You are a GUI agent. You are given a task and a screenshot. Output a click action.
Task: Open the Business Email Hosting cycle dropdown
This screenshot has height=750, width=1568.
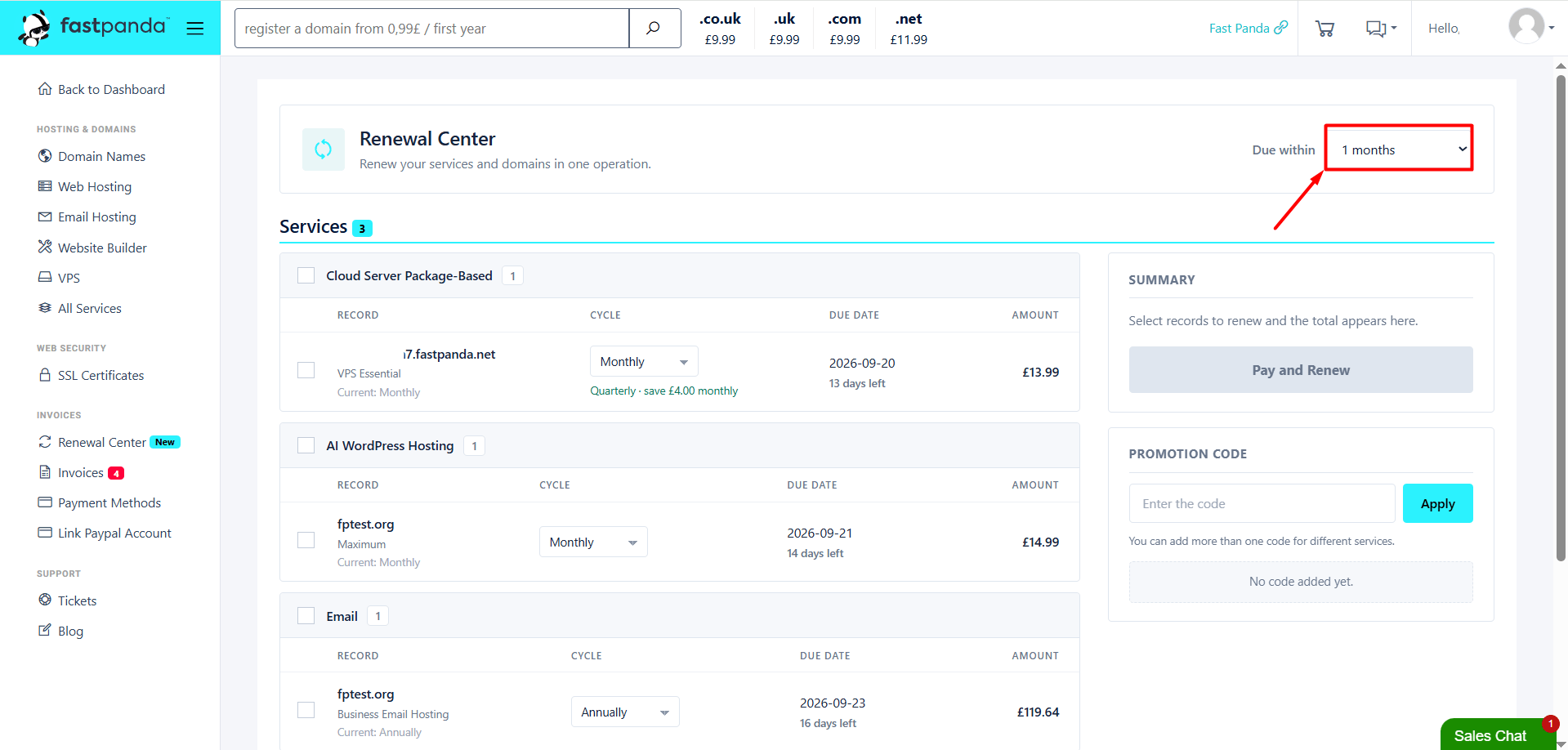625,712
